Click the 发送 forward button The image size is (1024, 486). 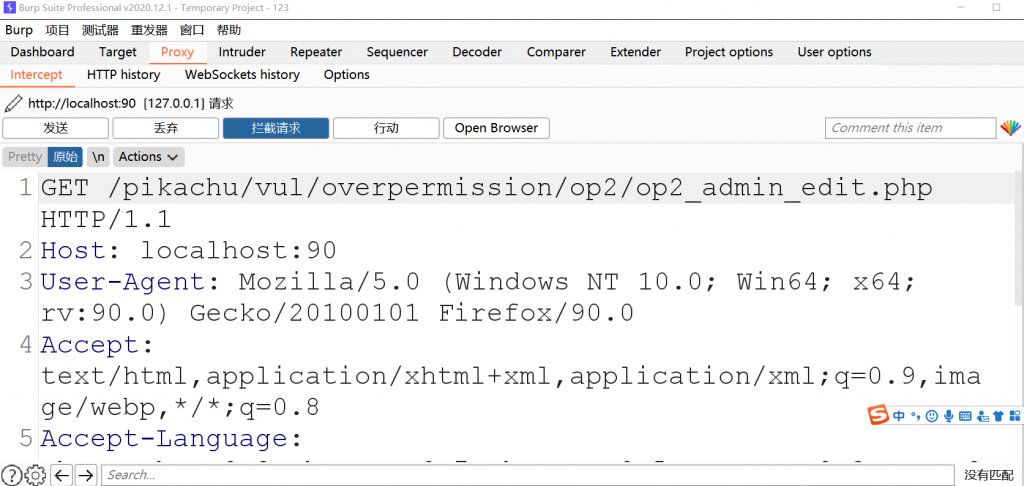tap(56, 128)
